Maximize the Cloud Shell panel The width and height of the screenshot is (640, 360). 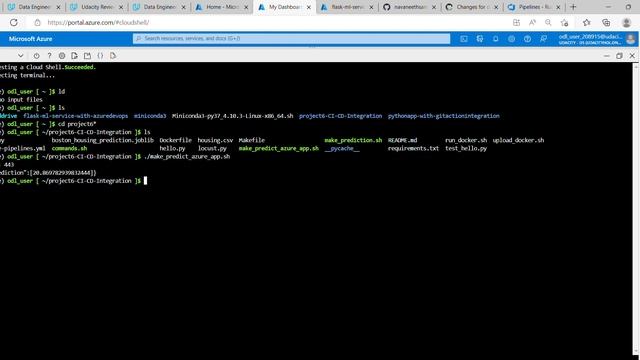619,56
